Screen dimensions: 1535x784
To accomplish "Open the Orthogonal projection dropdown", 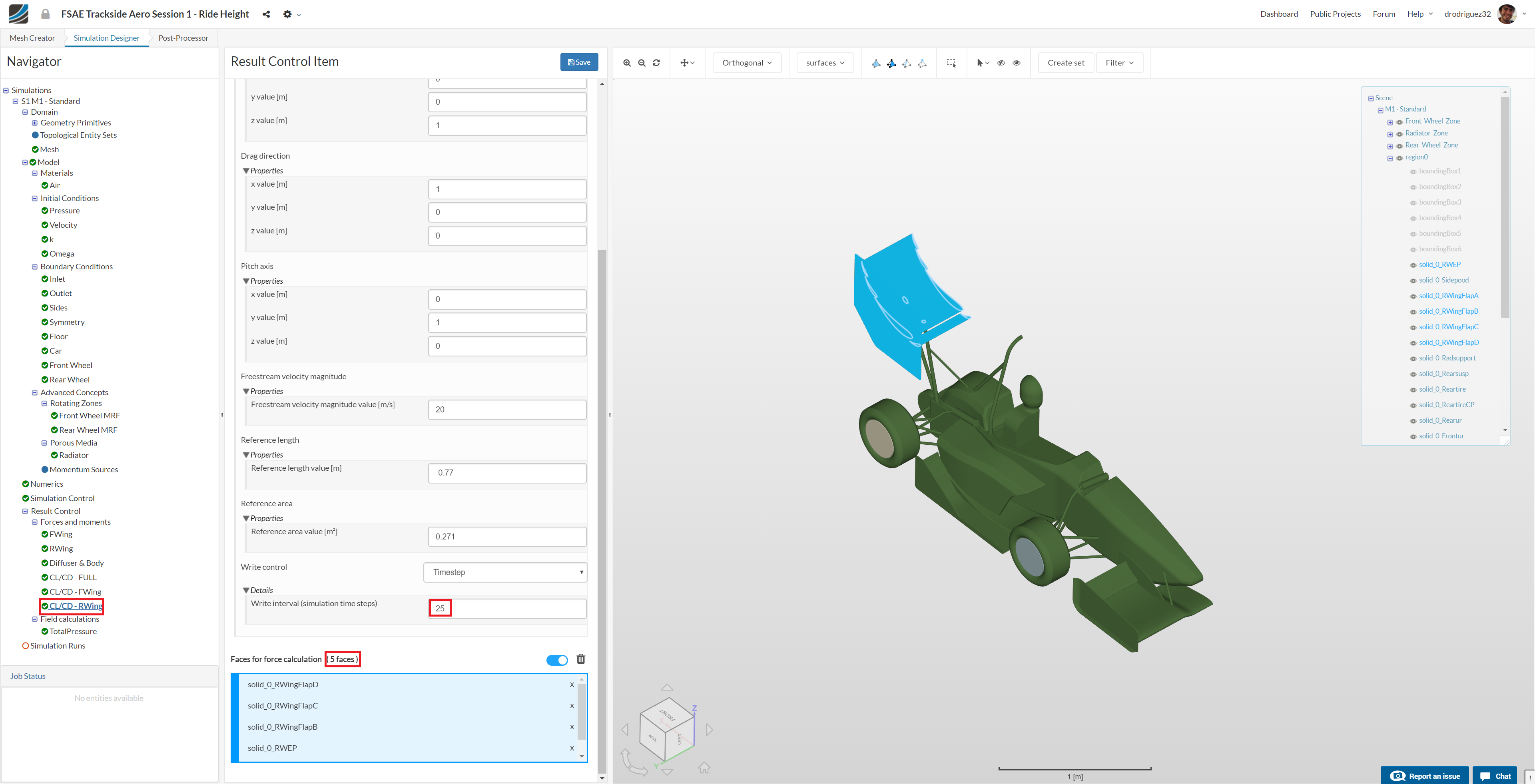I will click(747, 63).
